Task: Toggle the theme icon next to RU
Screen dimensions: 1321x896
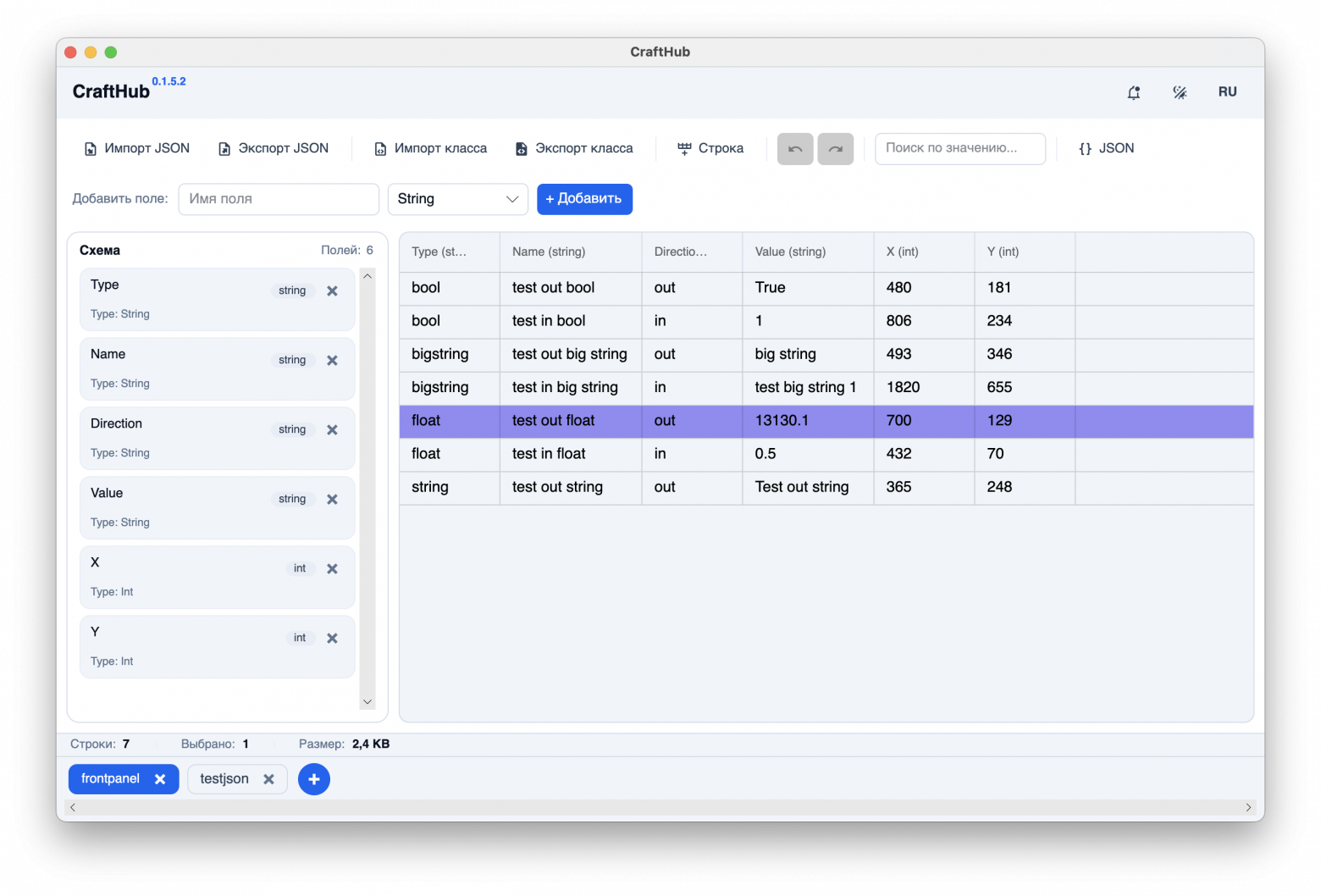Action: click(x=1180, y=92)
